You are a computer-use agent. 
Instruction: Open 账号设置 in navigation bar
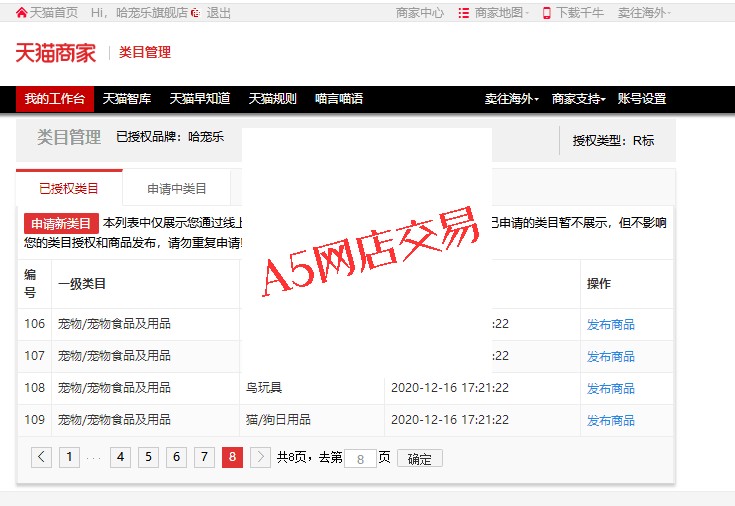pos(642,99)
